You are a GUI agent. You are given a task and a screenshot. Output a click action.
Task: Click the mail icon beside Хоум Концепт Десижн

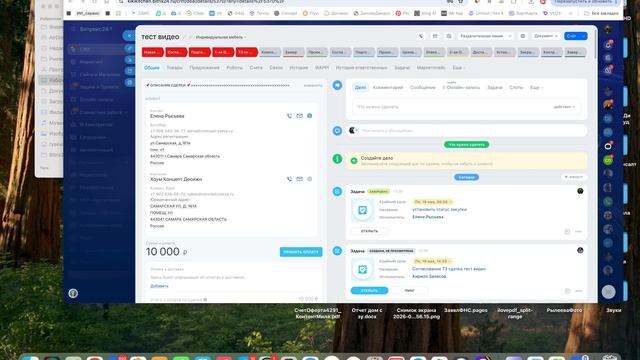click(x=300, y=179)
